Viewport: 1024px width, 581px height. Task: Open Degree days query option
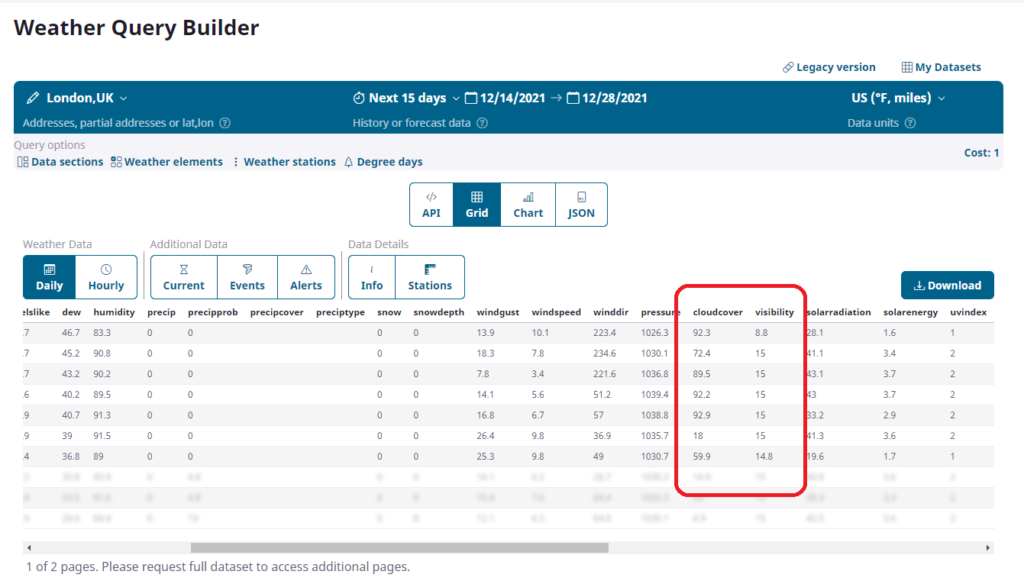(383, 162)
